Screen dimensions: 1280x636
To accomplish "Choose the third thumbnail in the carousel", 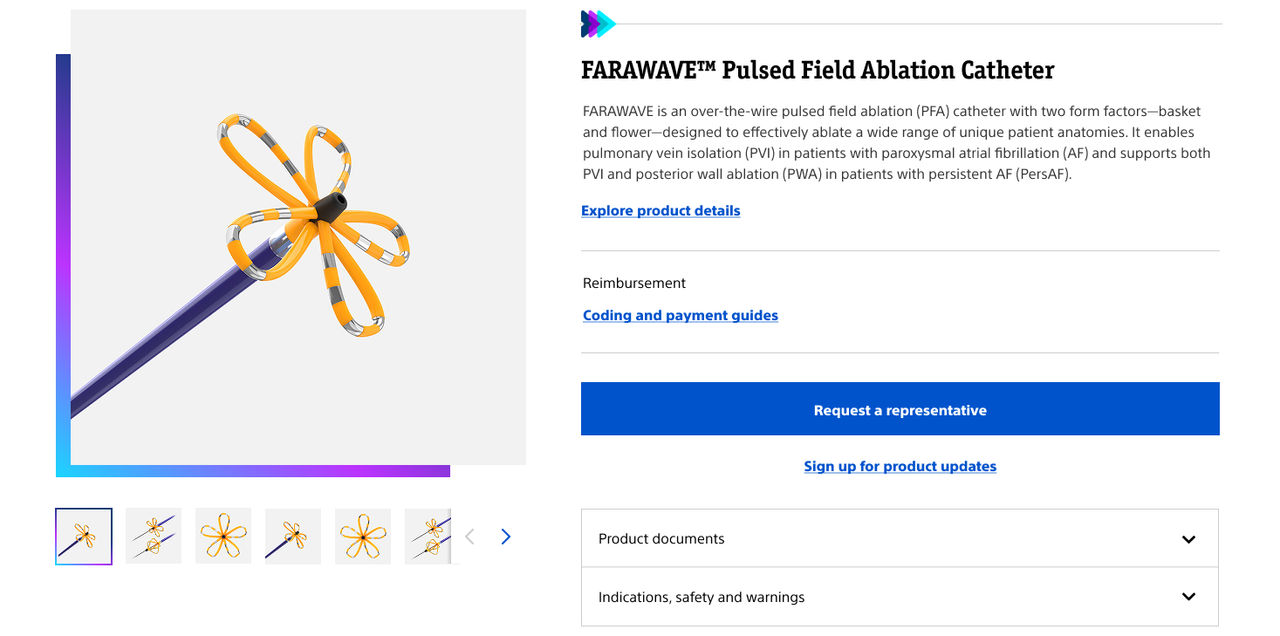I will point(223,536).
